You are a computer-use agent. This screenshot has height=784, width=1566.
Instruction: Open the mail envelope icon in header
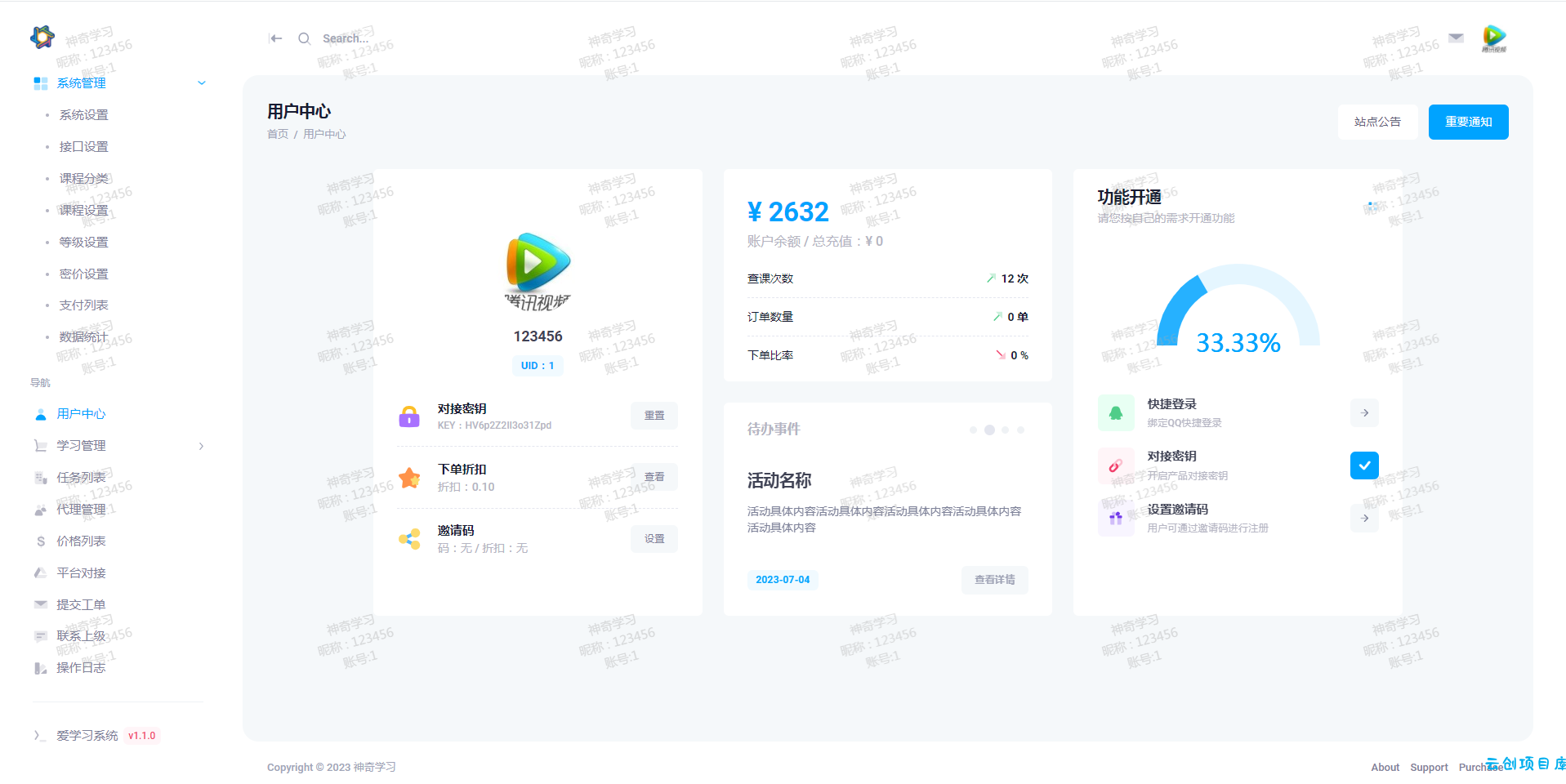point(1456,38)
